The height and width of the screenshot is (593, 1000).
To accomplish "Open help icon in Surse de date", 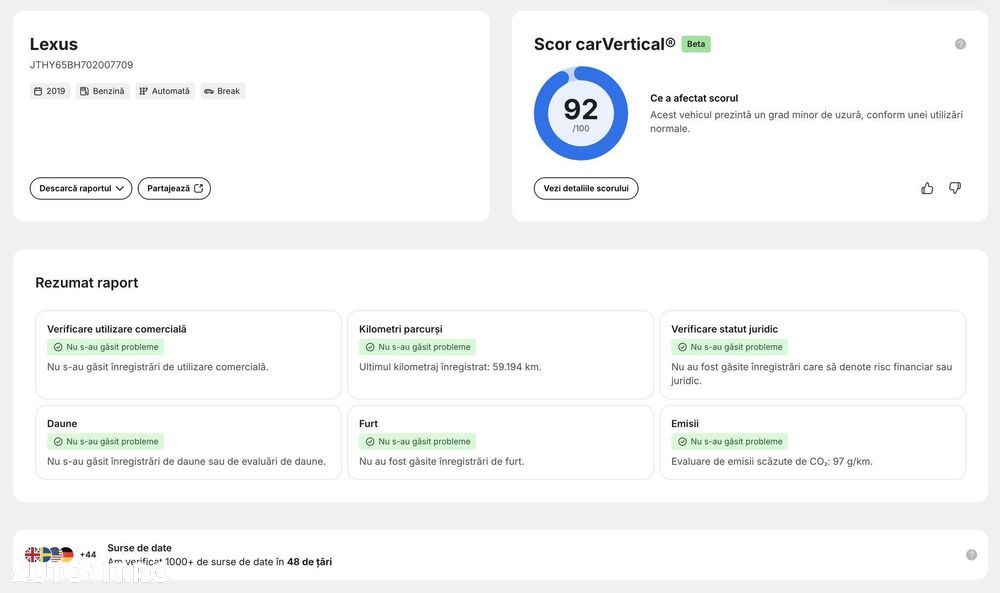I will [971, 555].
